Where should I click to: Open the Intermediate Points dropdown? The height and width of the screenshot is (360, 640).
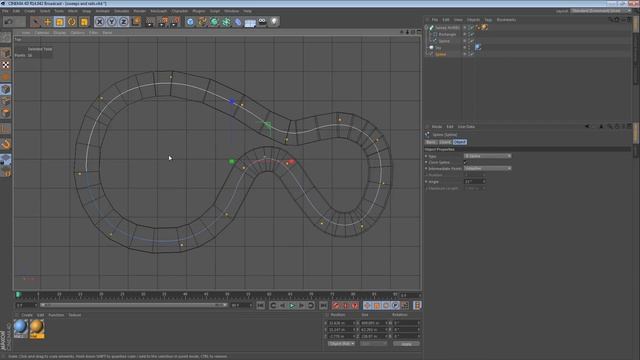click(487, 168)
